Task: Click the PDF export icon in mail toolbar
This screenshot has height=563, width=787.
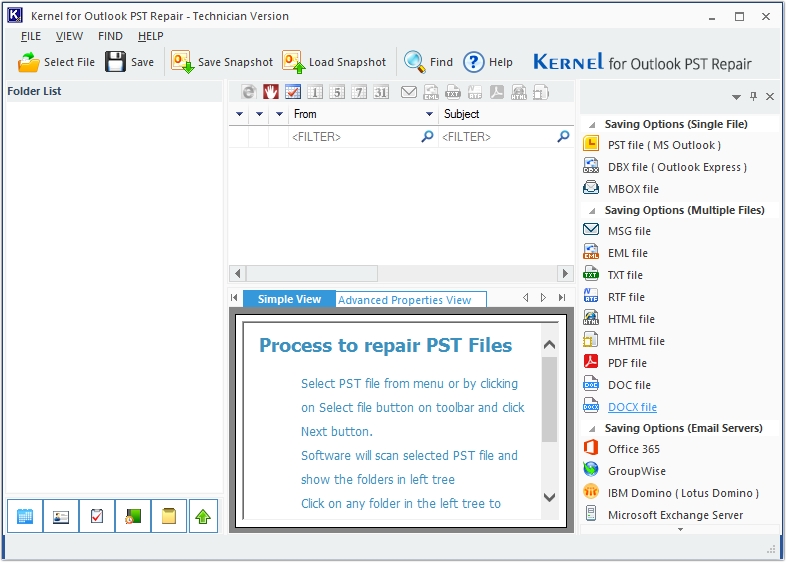Action: 497,92
